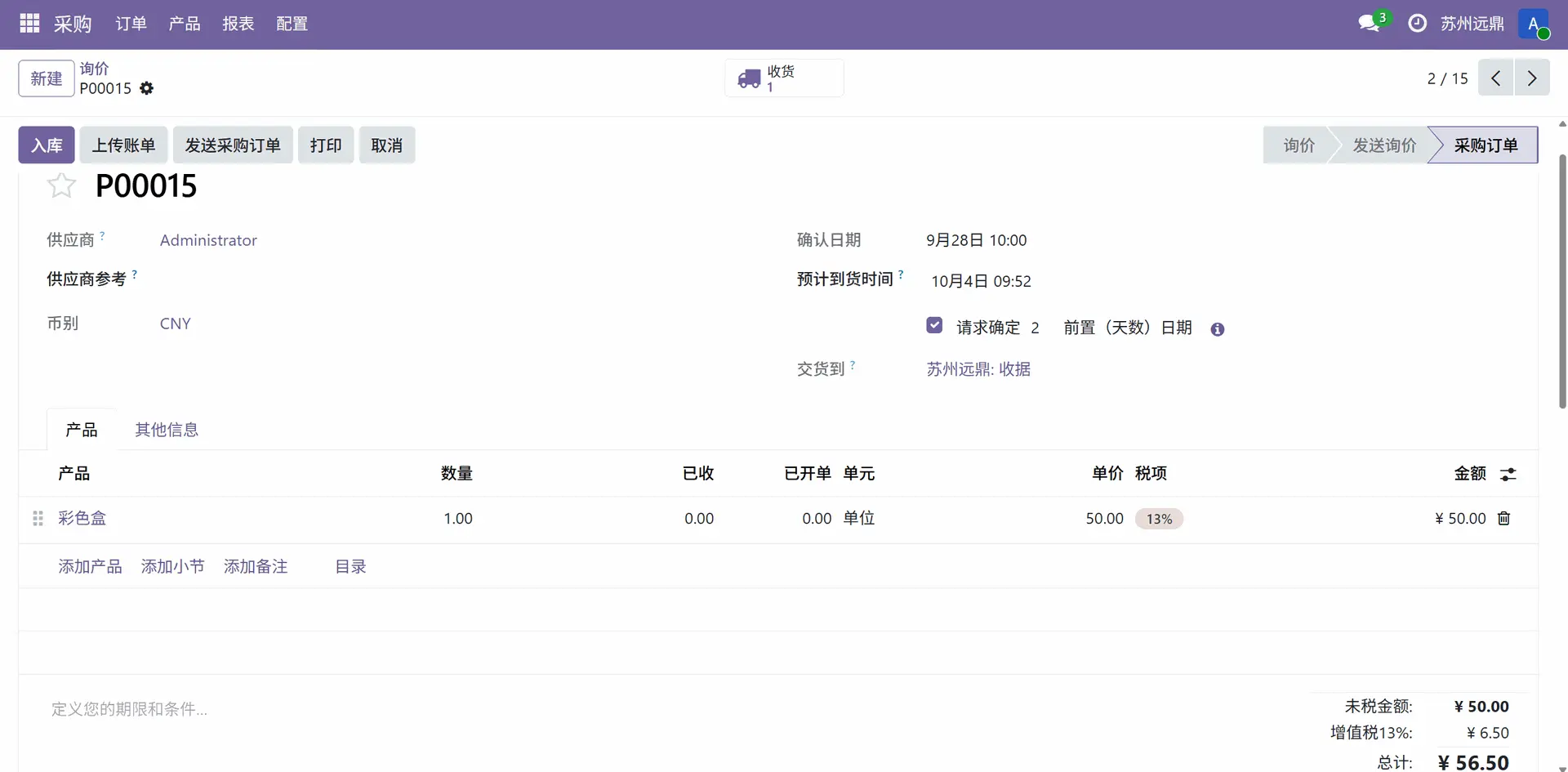This screenshot has width=1568, height=772.
Task: Delete the 彩色盒 line with trash icon
Action: coord(1503,519)
